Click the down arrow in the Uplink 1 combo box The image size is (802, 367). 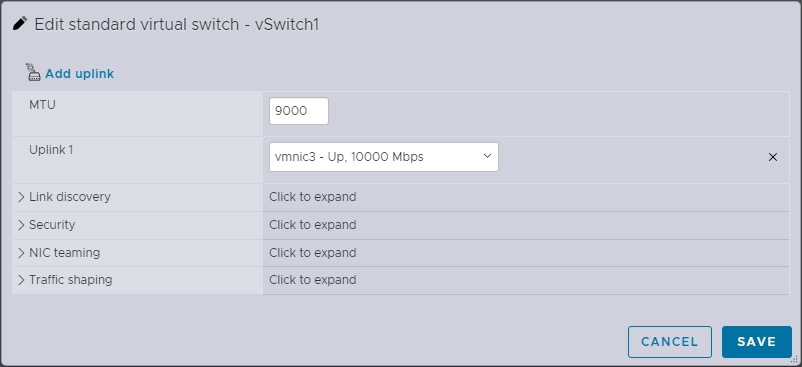[x=487, y=156]
